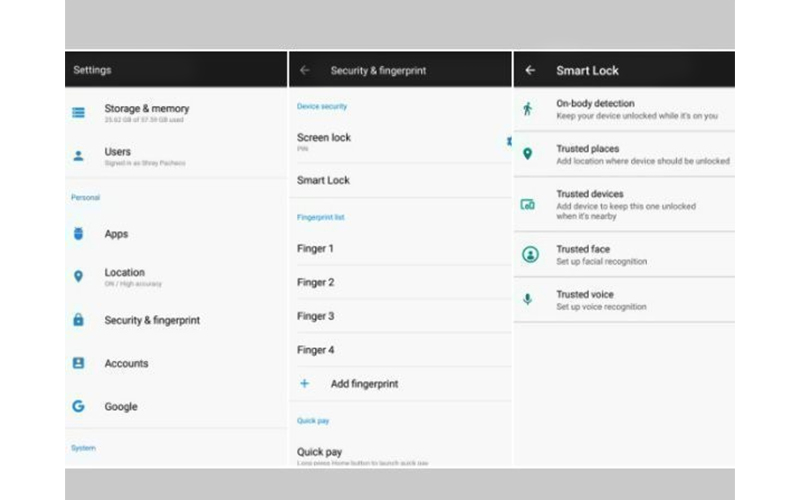The height and width of the screenshot is (500, 800).
Task: Open Screen lock option
Action: 400,141
